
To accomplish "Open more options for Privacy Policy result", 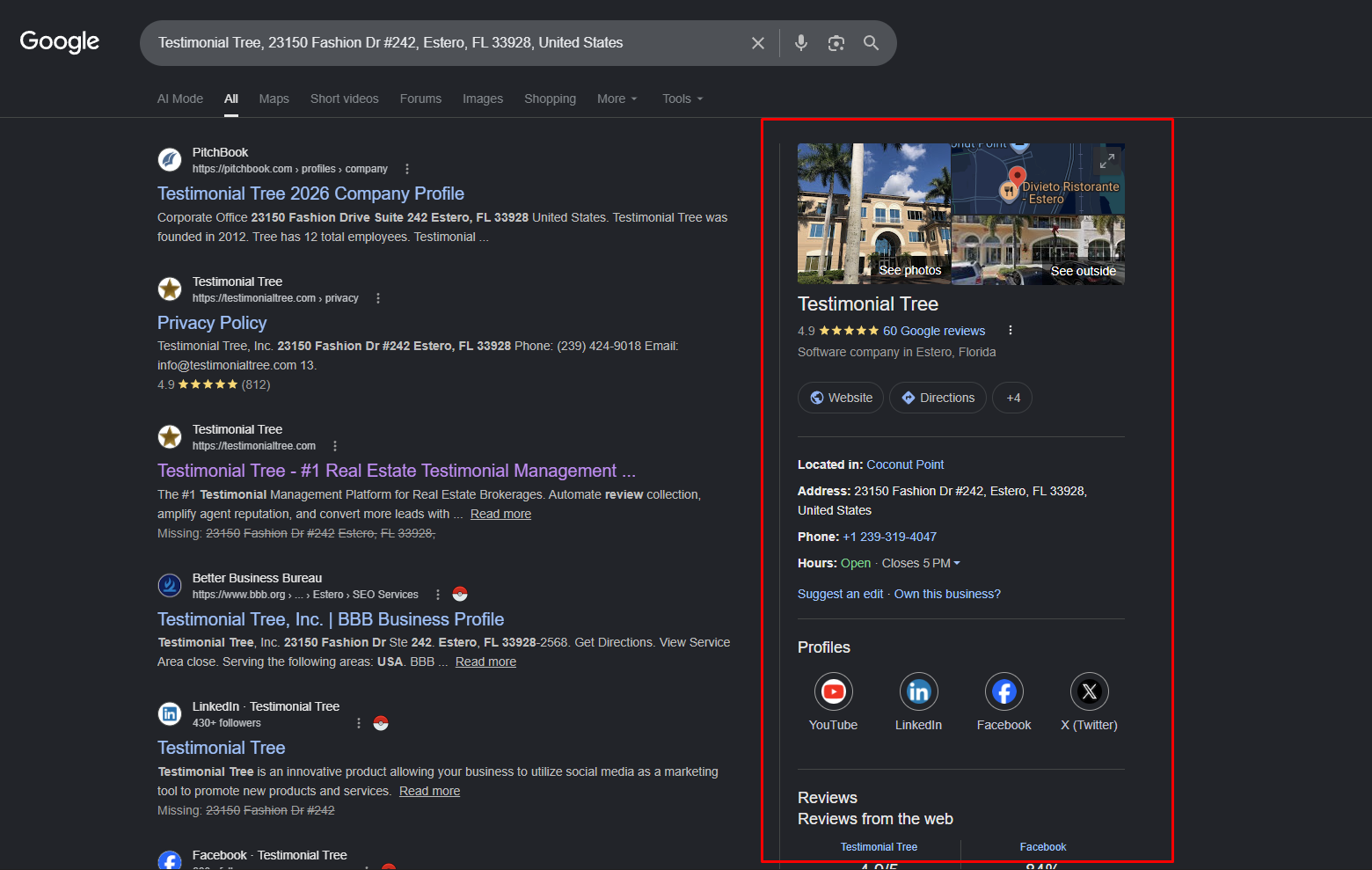I will point(378,298).
